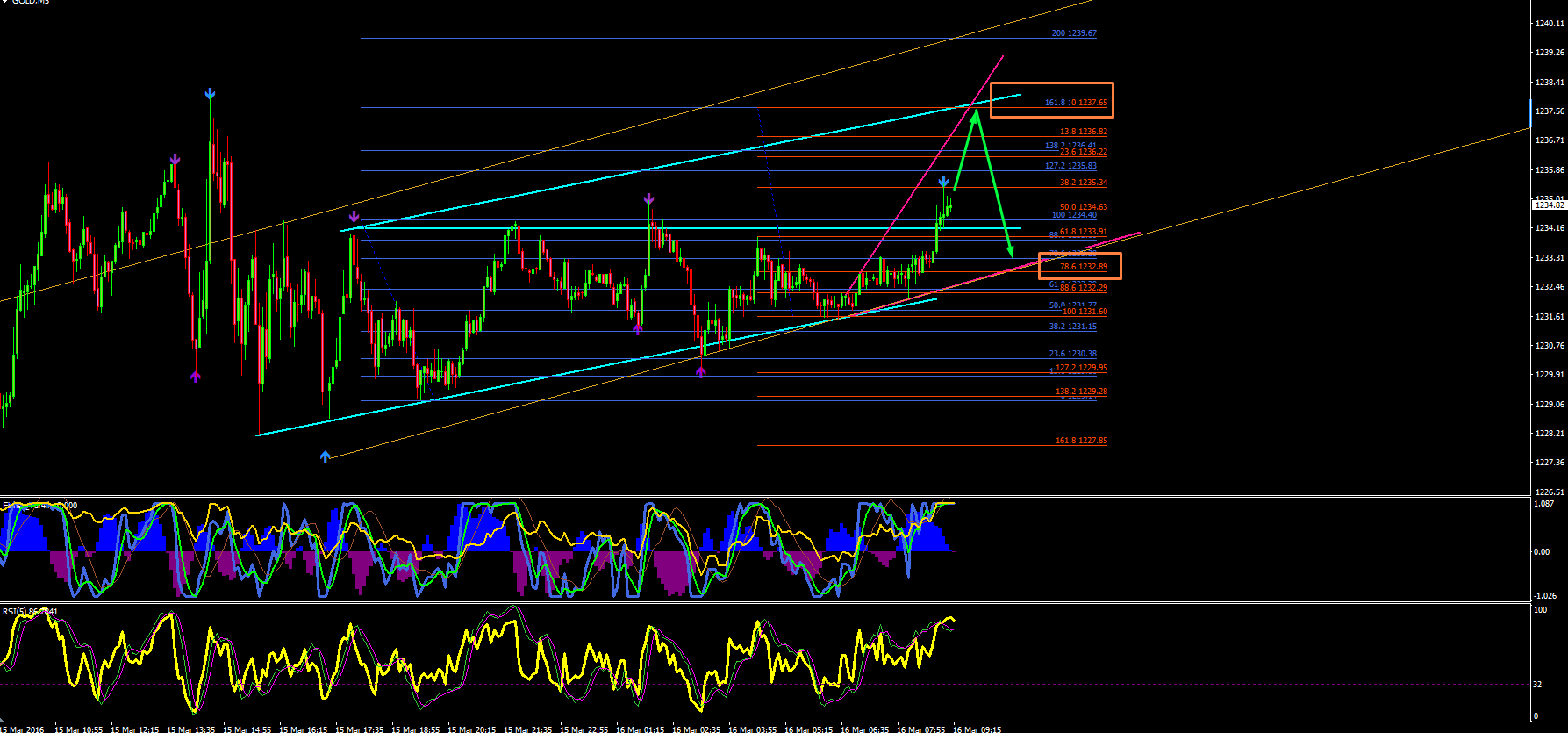Viewport: 1568px width, 733px height.
Task: Click time axis label "15 Mar 2016"
Action: [x=22, y=729]
